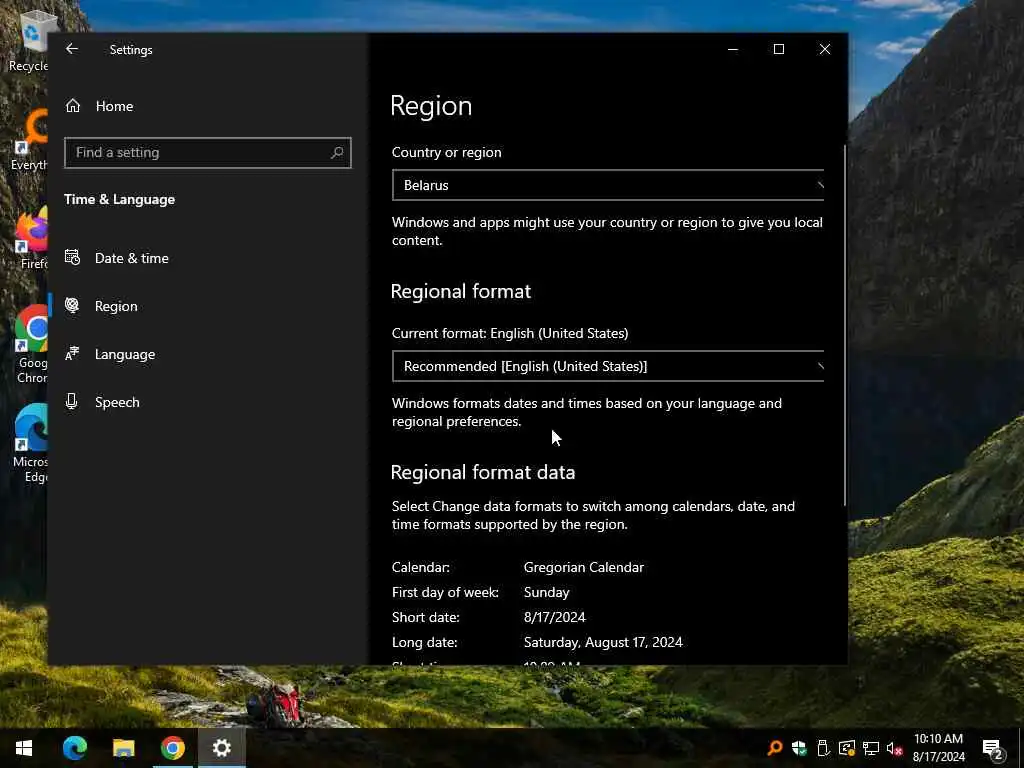Viewport: 1024px width, 768px height.
Task: Click the safely remove hardware tray icon
Action: click(x=823, y=748)
